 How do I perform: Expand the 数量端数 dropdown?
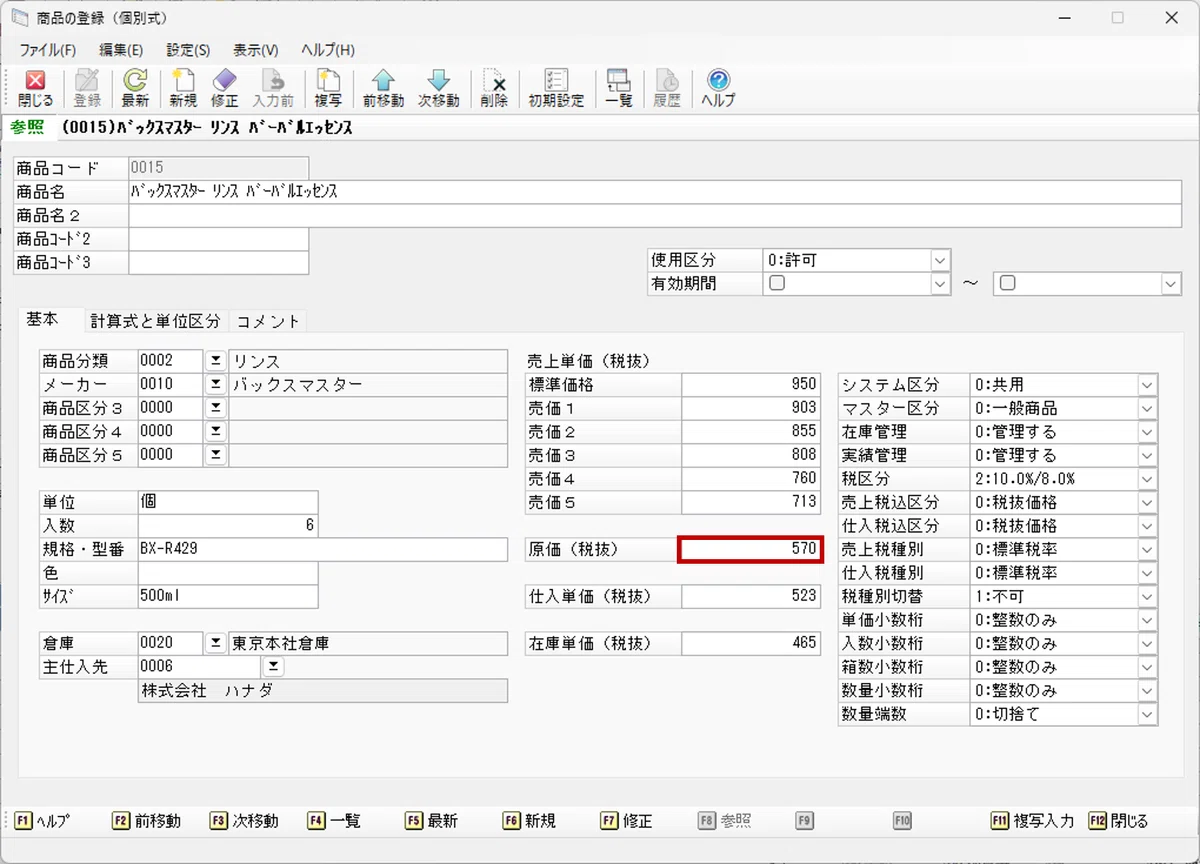[x=1147, y=715]
